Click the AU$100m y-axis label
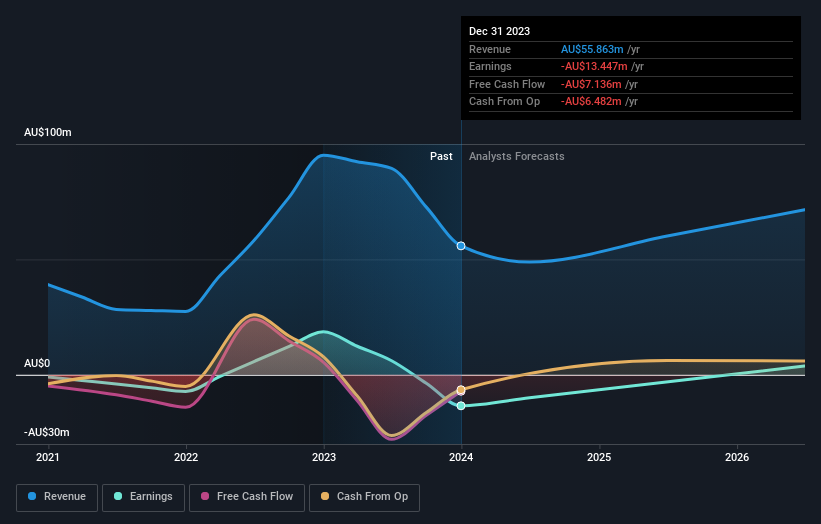Image resolution: width=821 pixels, height=524 pixels. pyautogui.click(x=48, y=132)
